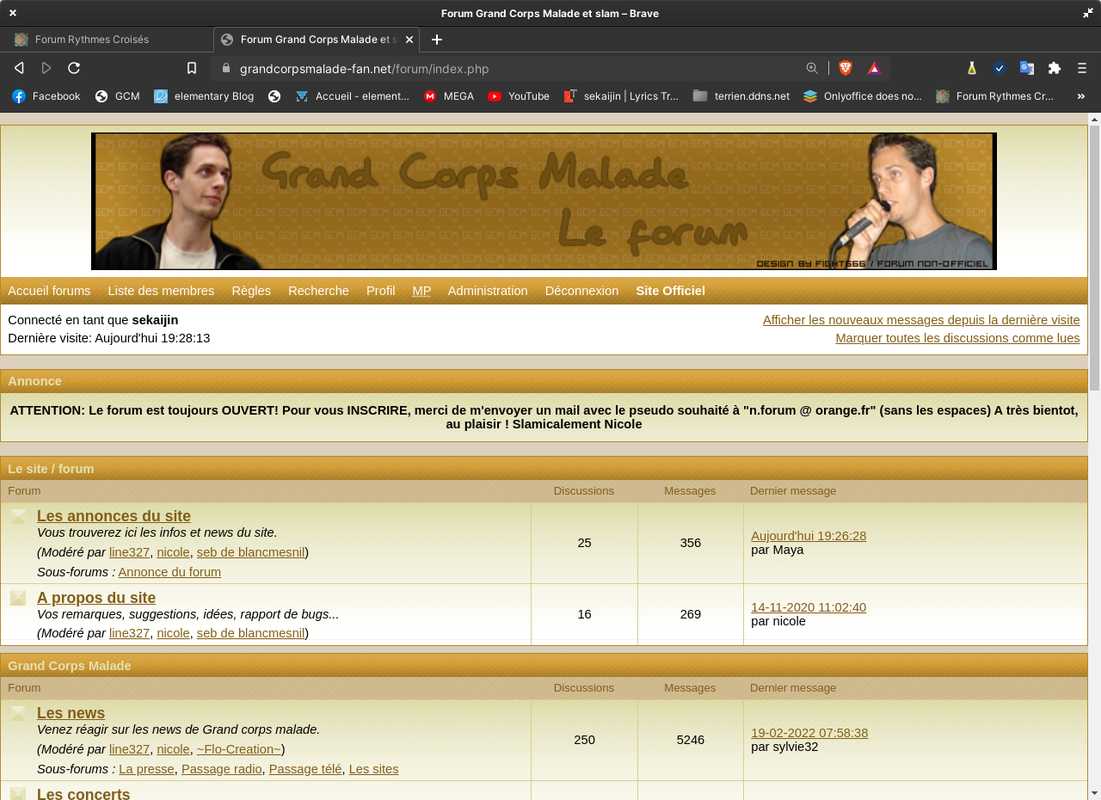Open the Administration menu item
The width and height of the screenshot is (1101, 800).
487,291
